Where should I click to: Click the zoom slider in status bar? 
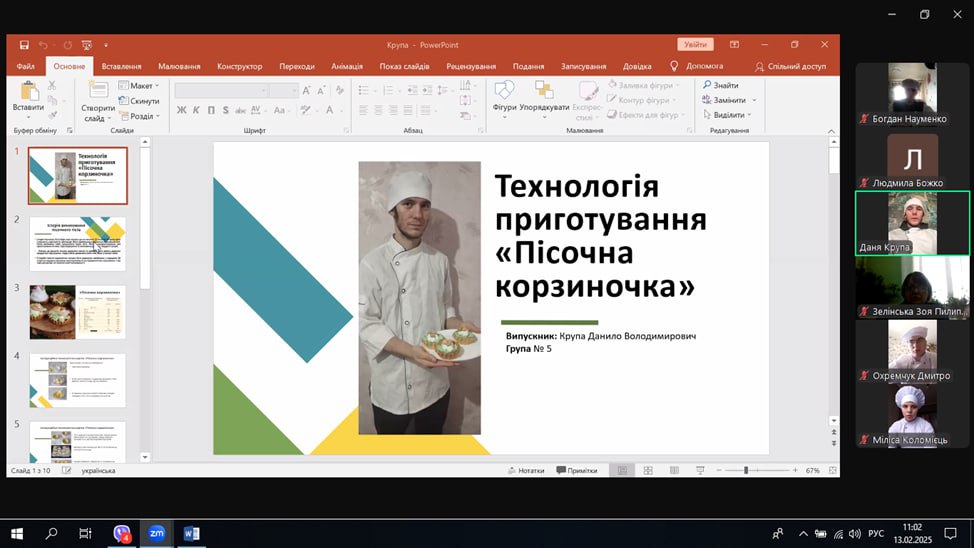746,470
